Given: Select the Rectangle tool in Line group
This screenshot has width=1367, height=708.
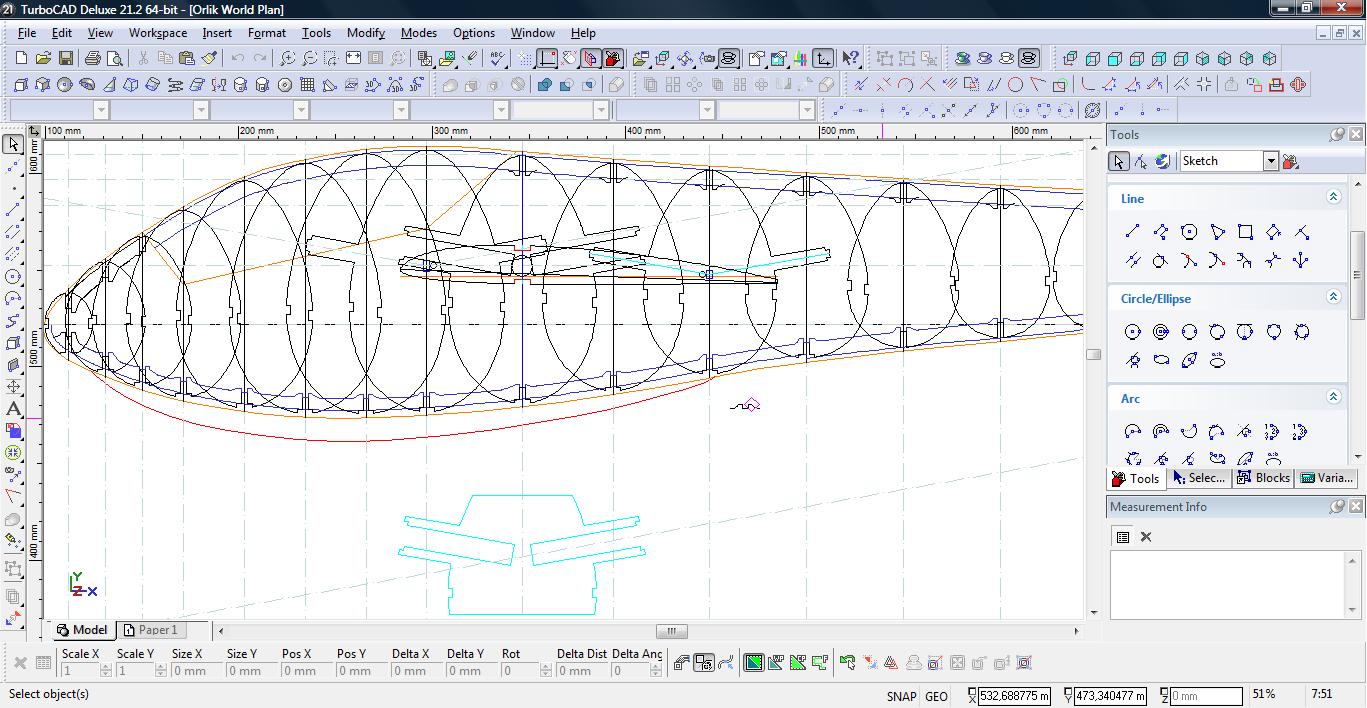Looking at the screenshot, I should [1245, 232].
